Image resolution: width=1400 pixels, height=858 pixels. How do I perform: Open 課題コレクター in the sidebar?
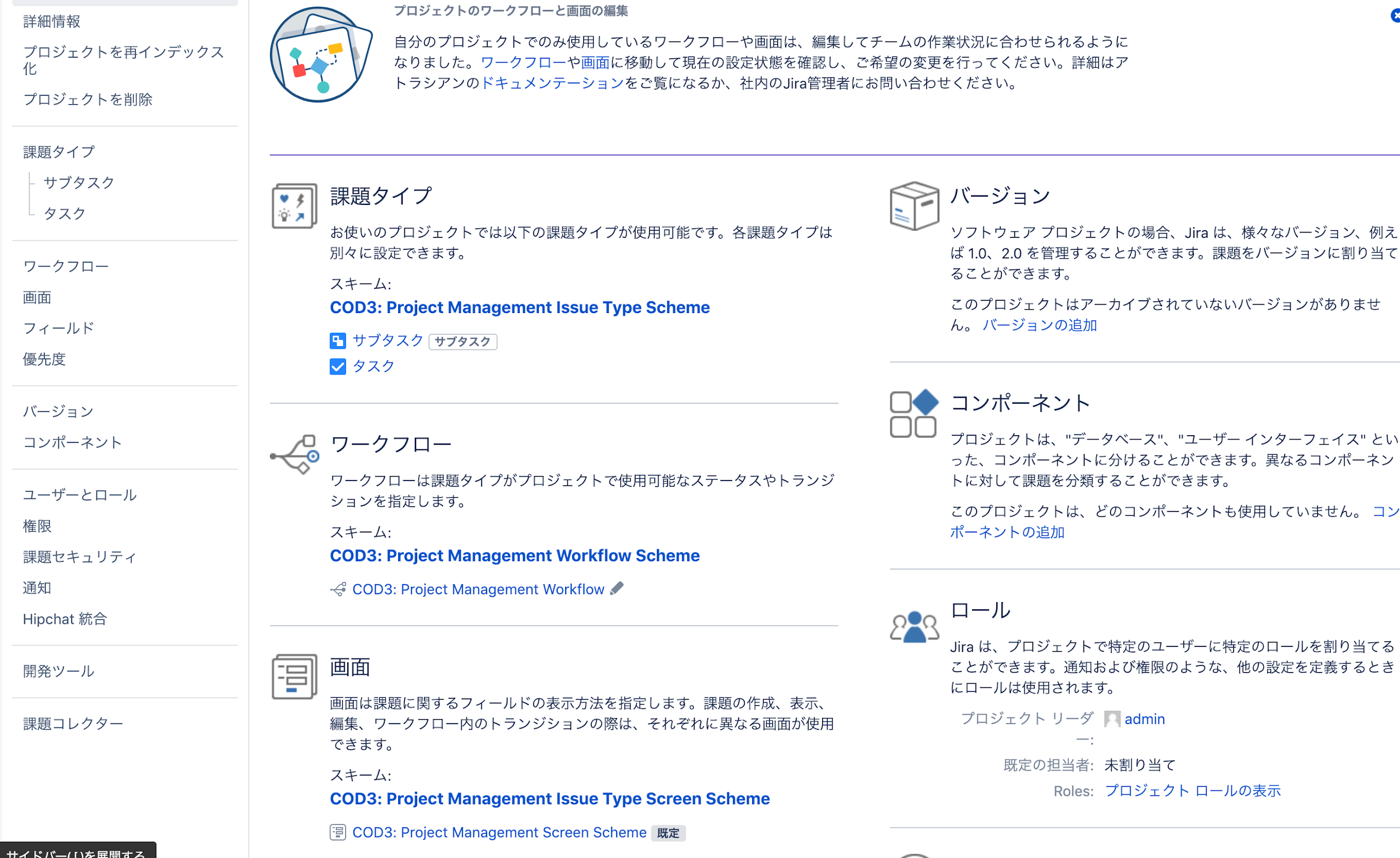[x=73, y=724]
